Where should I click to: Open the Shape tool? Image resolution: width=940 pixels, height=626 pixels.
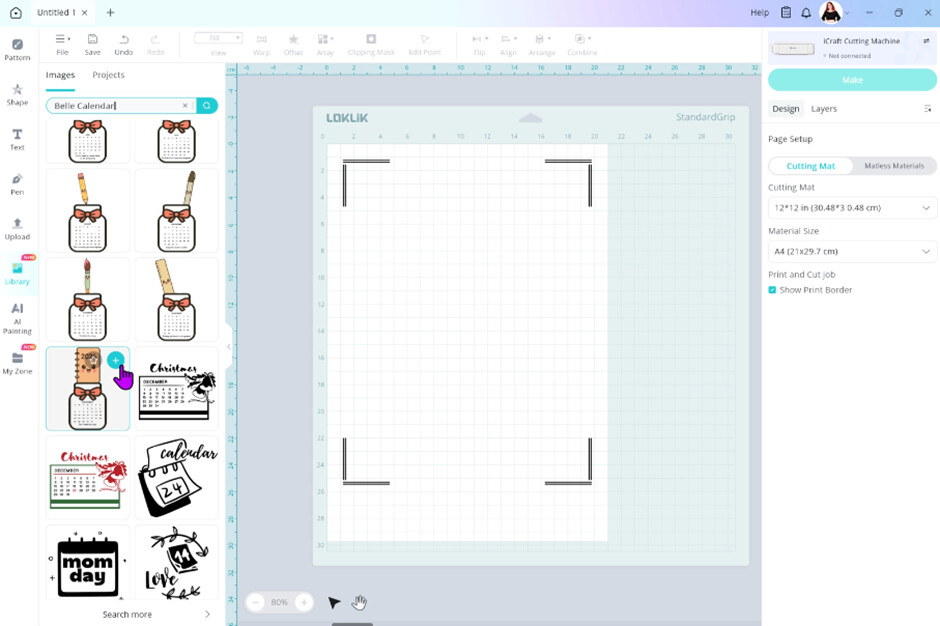pyautogui.click(x=17, y=94)
